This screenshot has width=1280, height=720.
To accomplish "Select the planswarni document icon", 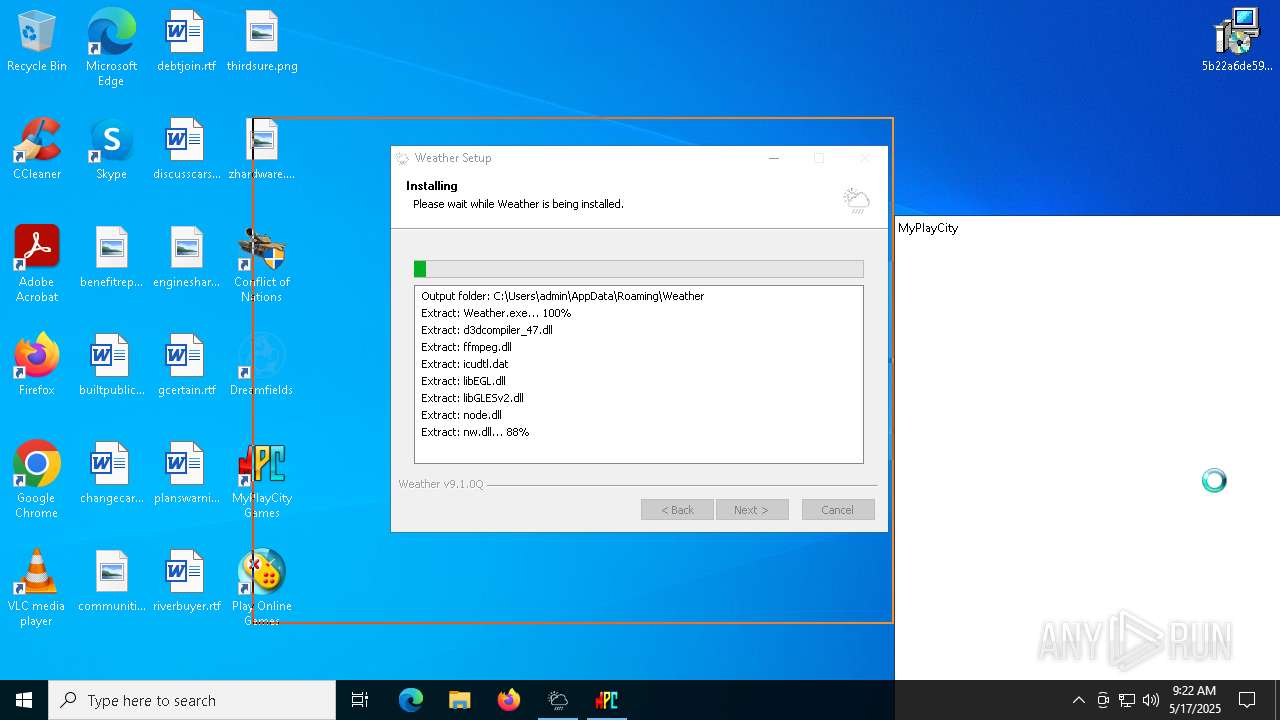I will (x=186, y=473).
